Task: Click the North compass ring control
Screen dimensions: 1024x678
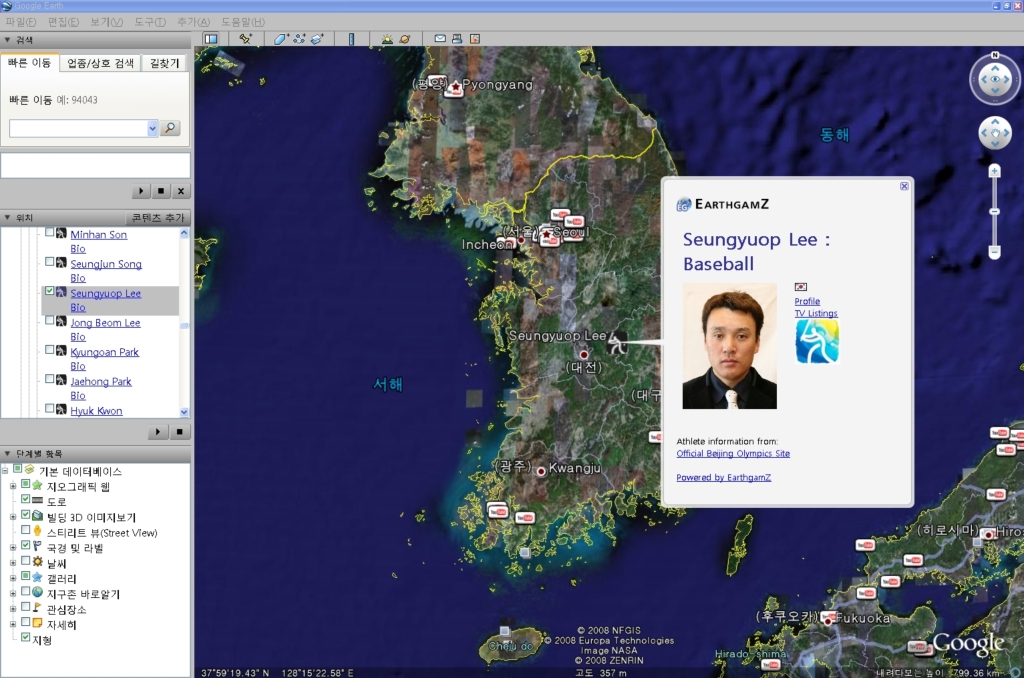Action: pyautogui.click(x=995, y=56)
